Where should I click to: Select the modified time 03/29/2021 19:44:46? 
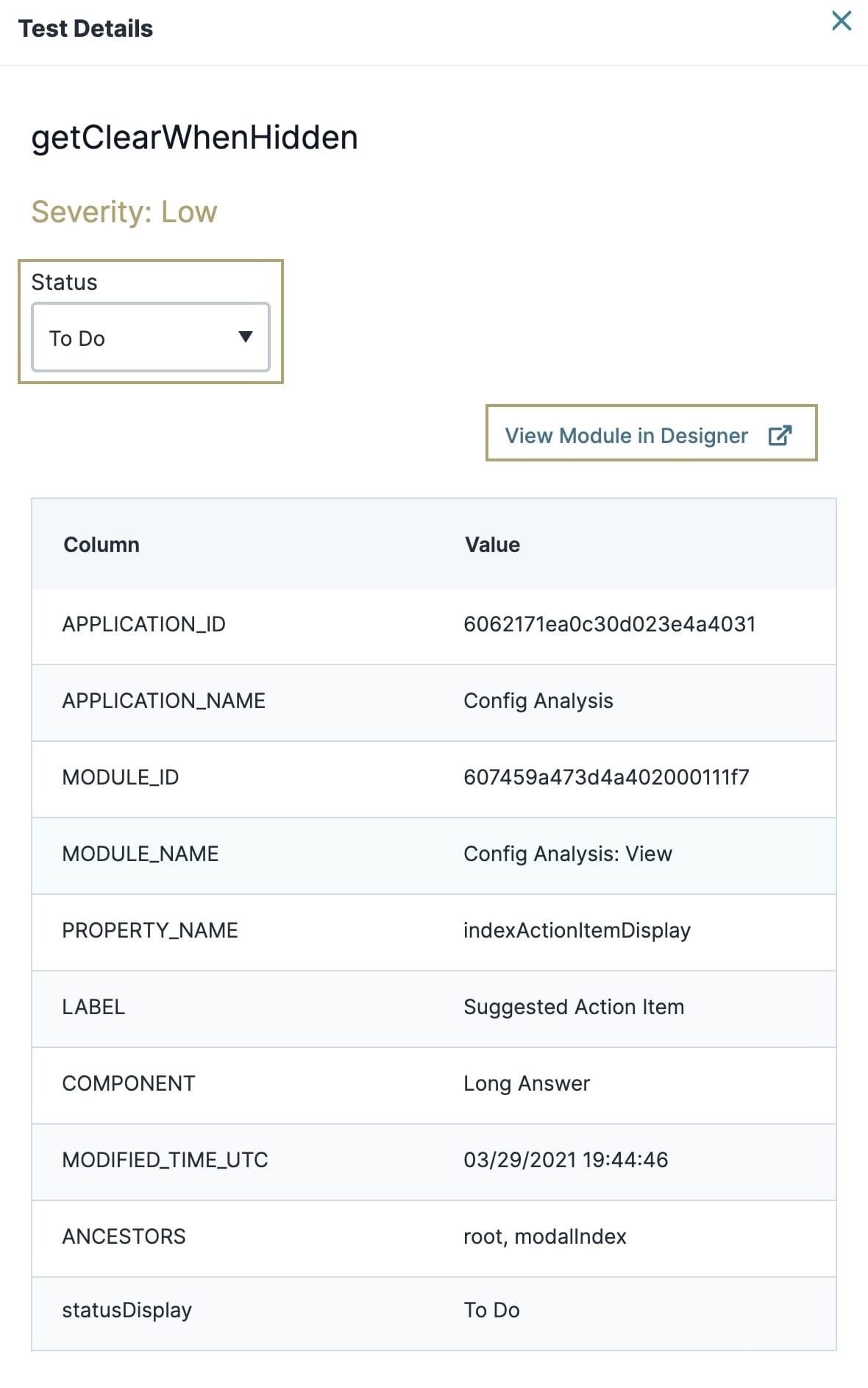(x=566, y=1160)
